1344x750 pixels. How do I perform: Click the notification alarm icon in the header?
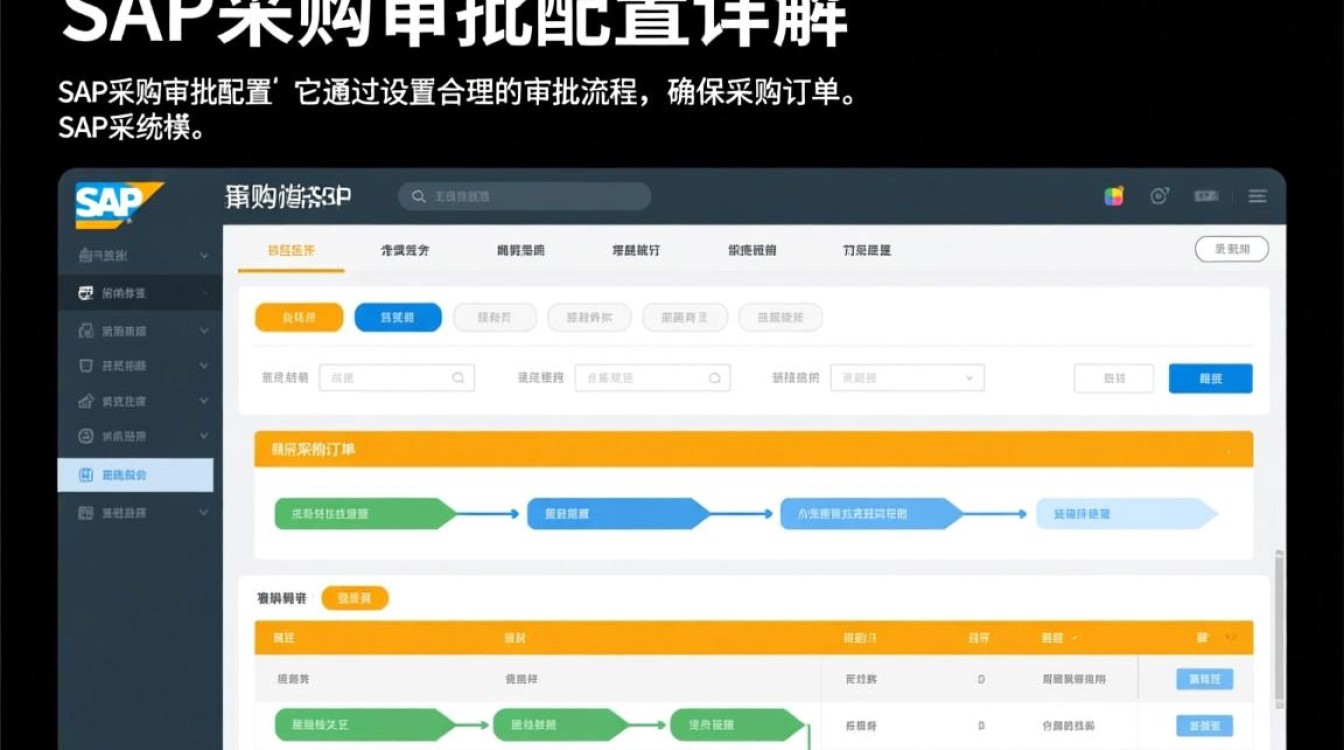(x=1160, y=195)
